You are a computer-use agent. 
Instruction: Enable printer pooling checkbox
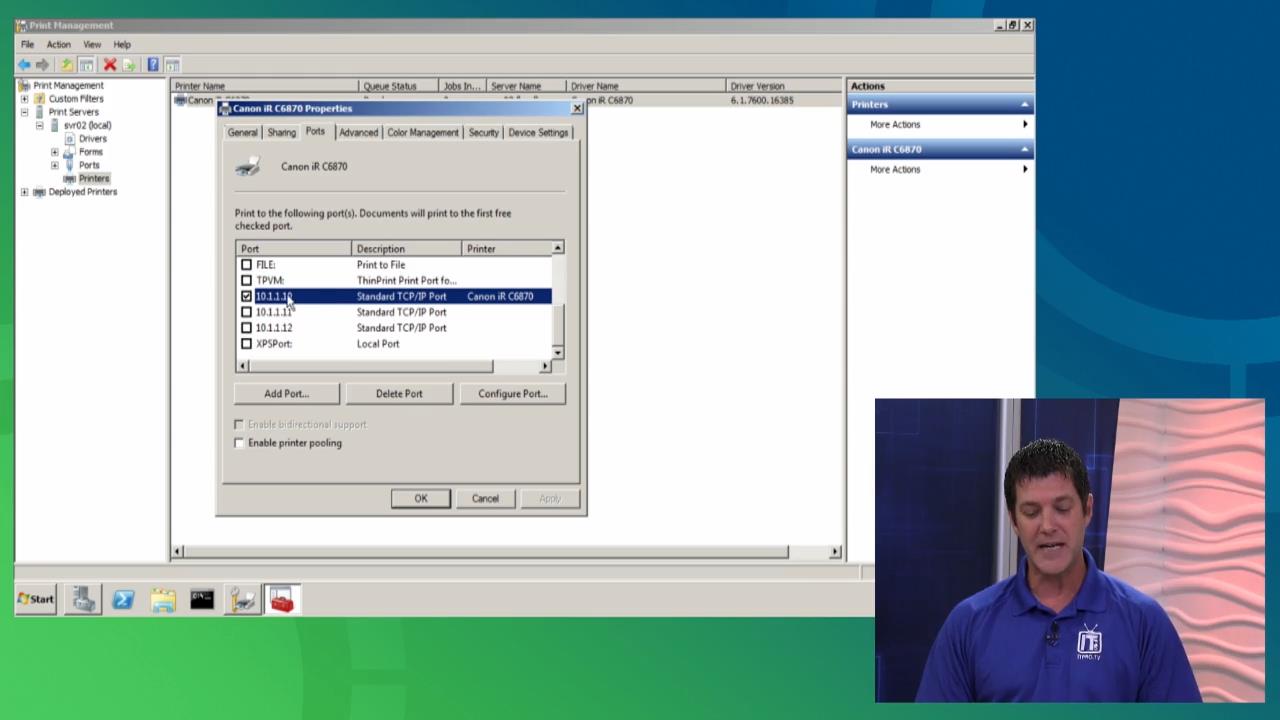pyautogui.click(x=239, y=443)
